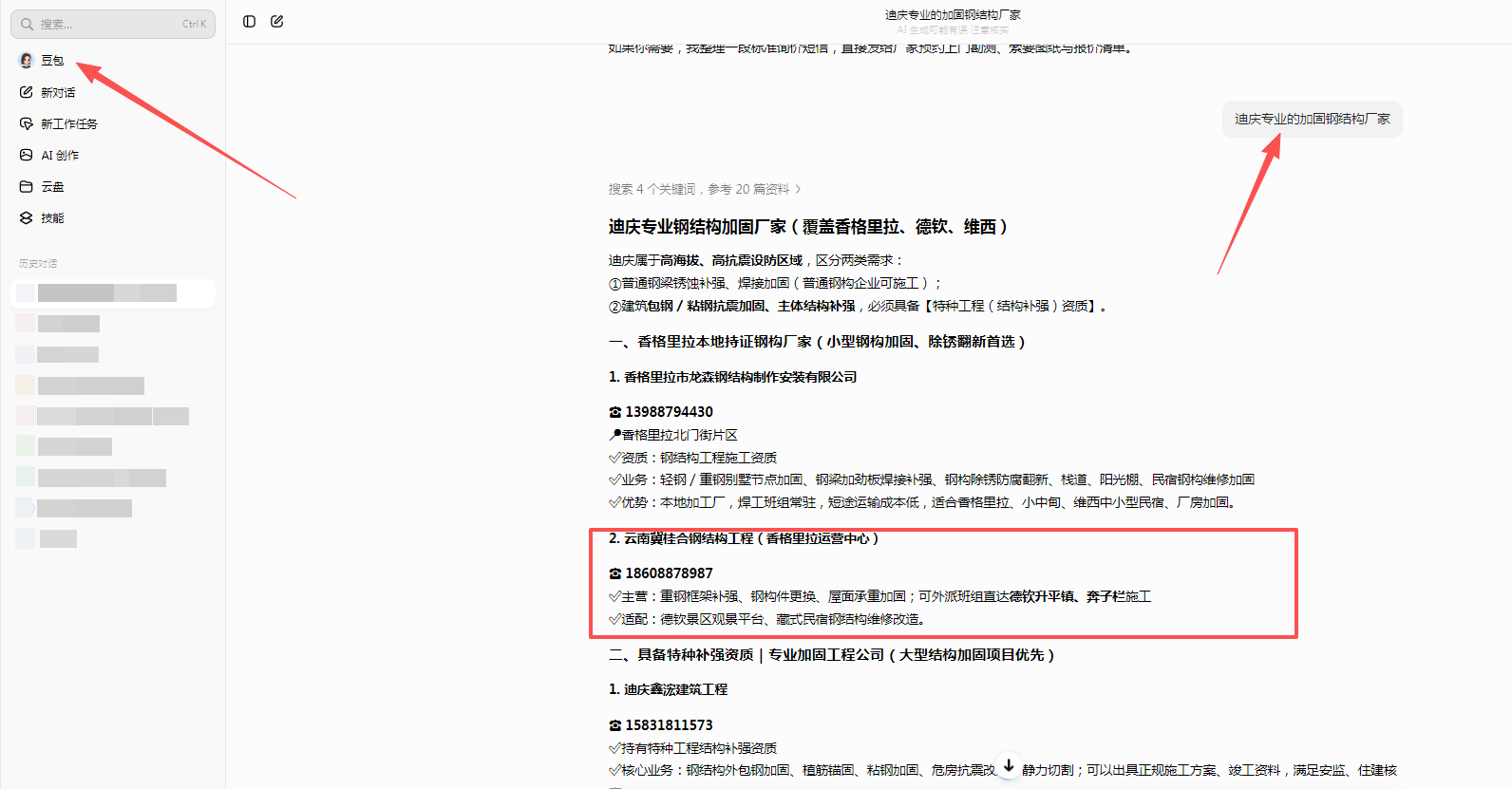Open 云盘 cloud drive
Screen dimensions: 1512x789
click(x=42, y=186)
